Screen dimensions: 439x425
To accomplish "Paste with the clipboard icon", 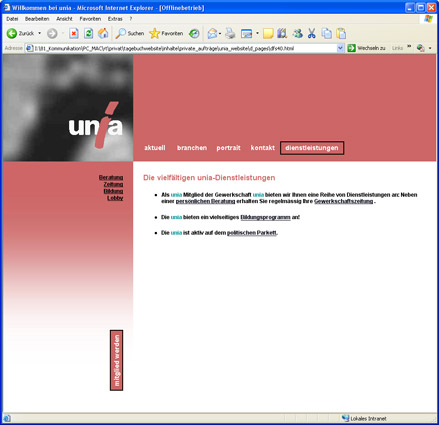I will pos(341,33).
